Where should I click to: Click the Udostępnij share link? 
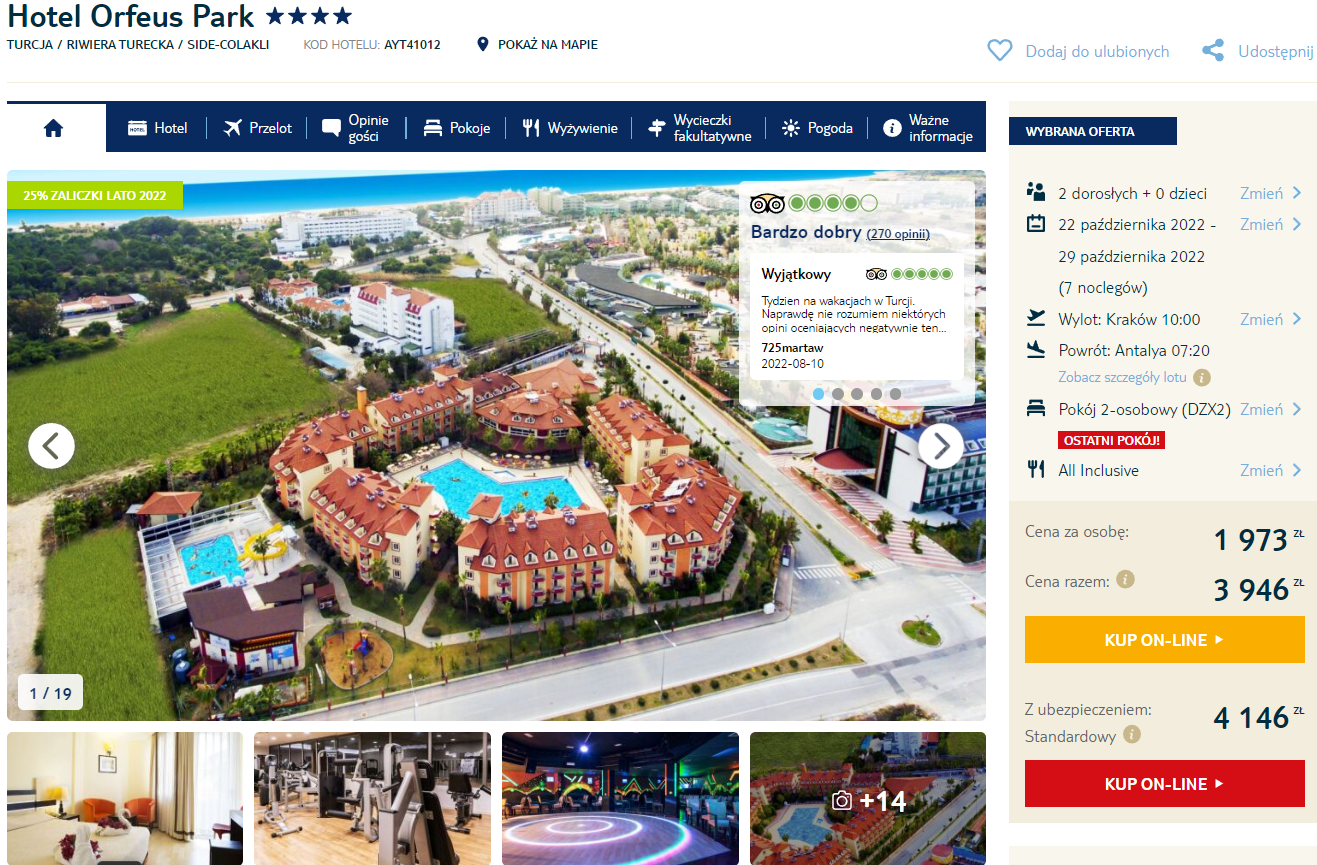click(1276, 51)
